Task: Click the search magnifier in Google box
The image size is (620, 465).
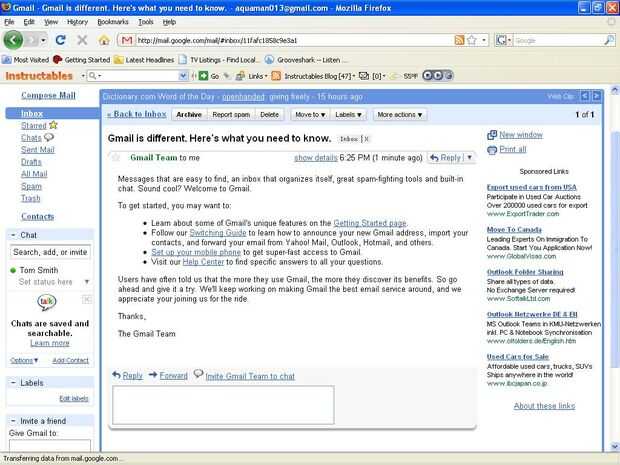Action: tap(609, 40)
